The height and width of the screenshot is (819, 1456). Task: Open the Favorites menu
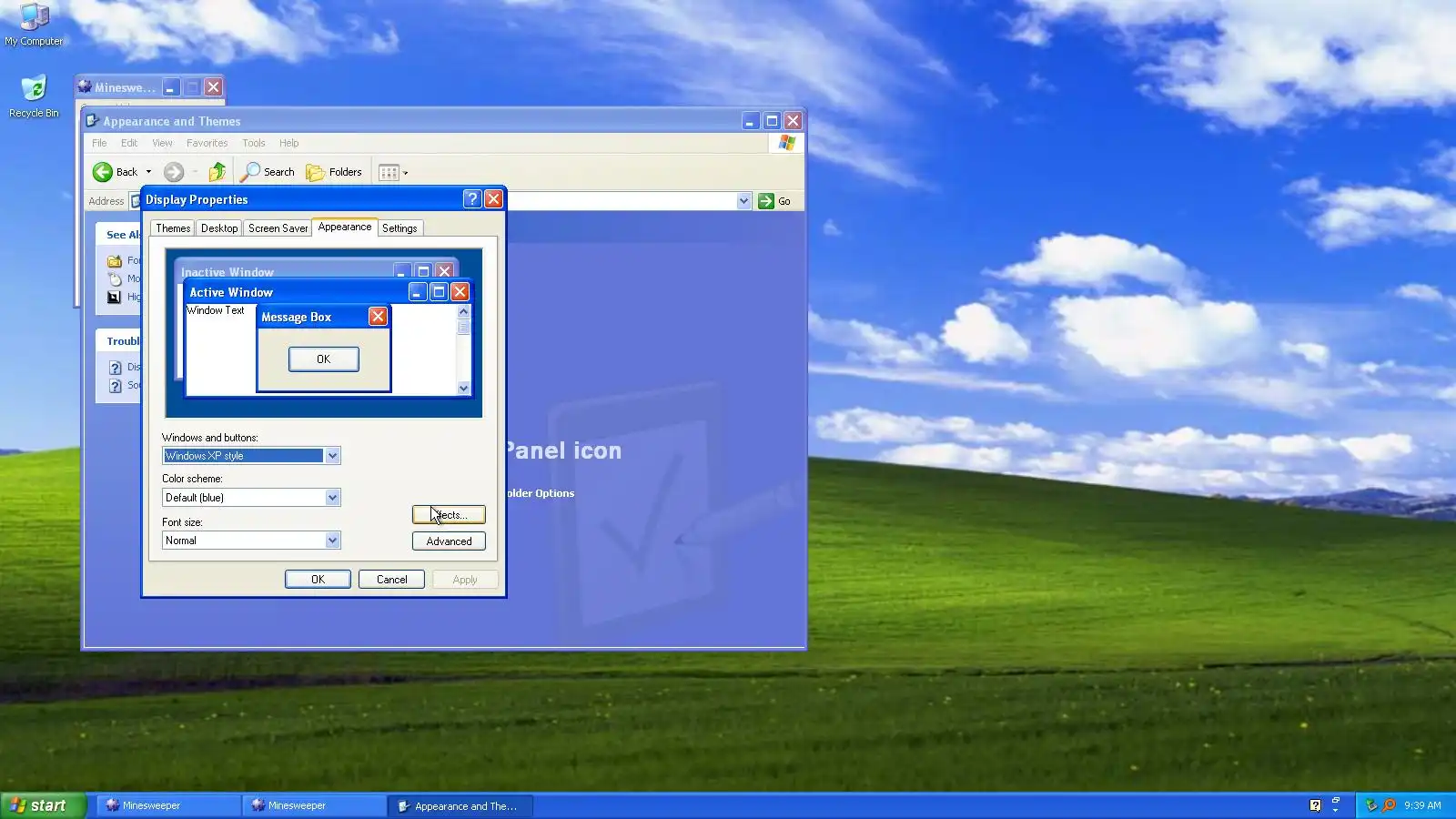207,143
